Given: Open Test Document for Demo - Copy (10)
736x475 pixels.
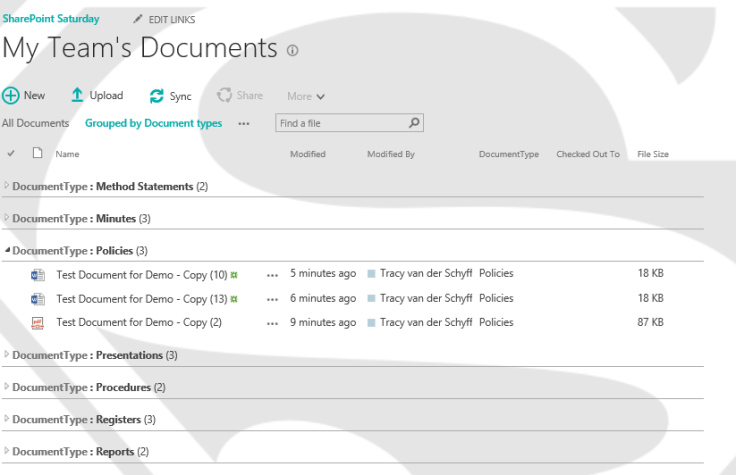Looking at the screenshot, I should (142, 274).
